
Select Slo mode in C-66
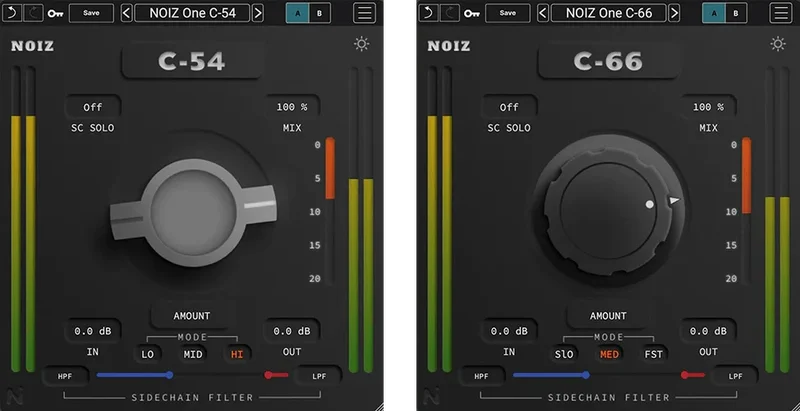(x=564, y=354)
